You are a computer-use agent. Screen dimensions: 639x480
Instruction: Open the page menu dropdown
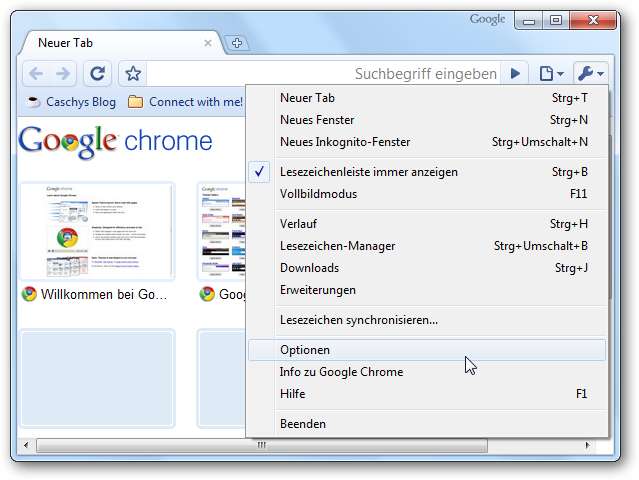[x=551, y=74]
